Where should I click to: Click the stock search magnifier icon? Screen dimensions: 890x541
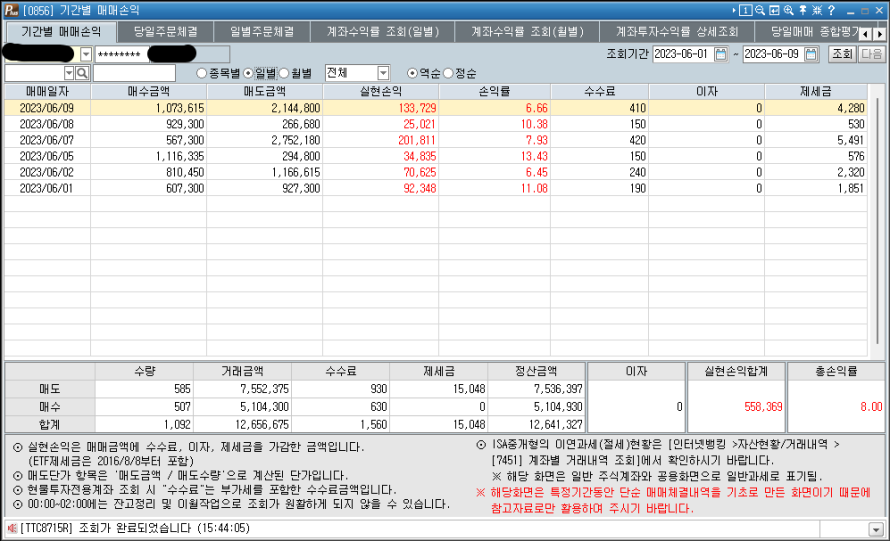[82, 73]
